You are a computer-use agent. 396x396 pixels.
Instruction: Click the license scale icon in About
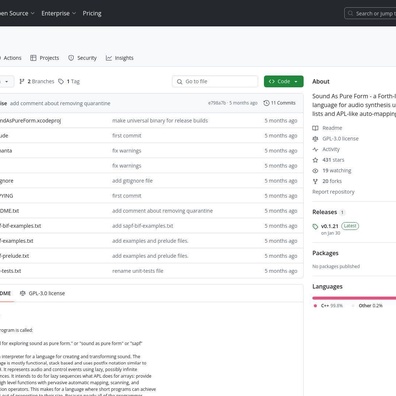point(315,139)
